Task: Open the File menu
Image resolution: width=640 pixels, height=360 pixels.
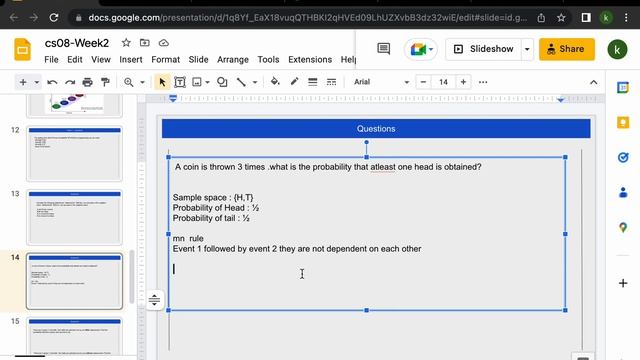Action: (x=51, y=60)
